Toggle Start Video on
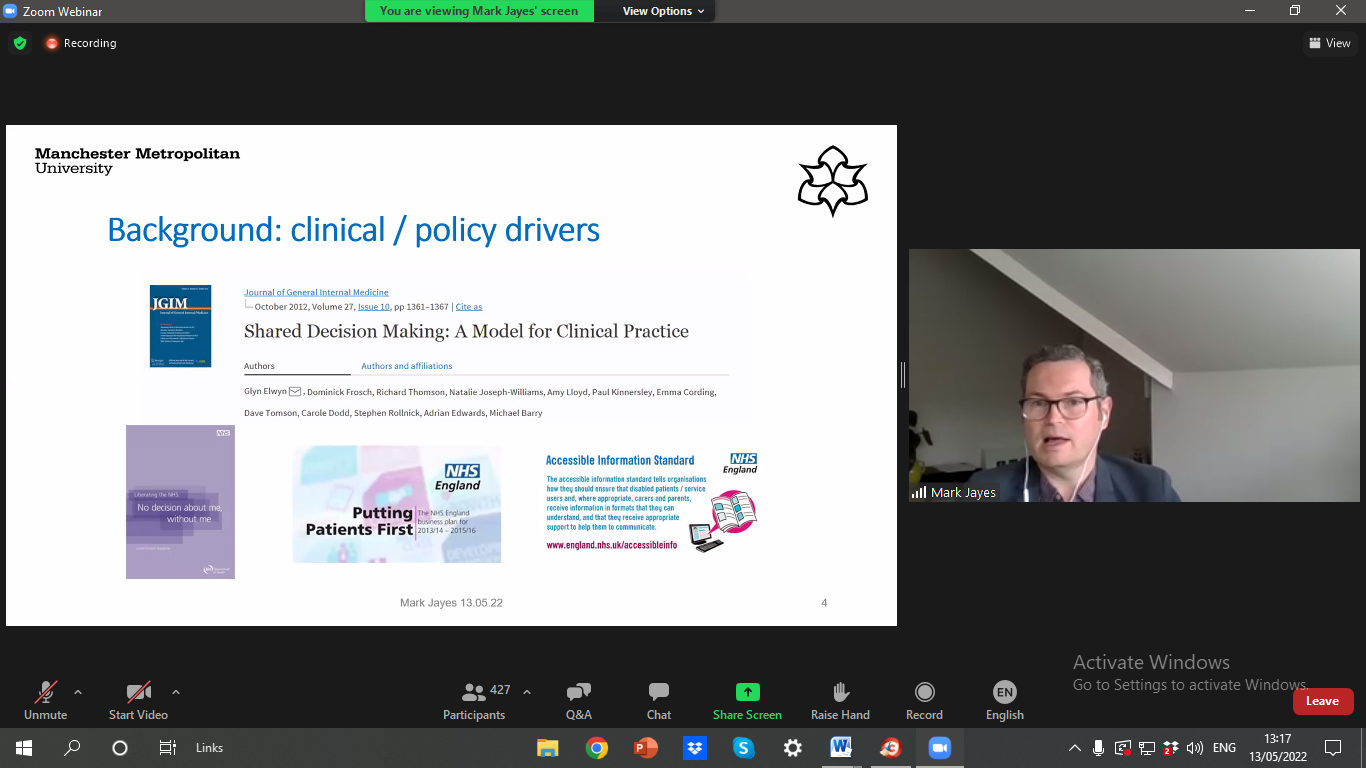Image resolution: width=1366 pixels, height=768 pixels. pos(138,700)
